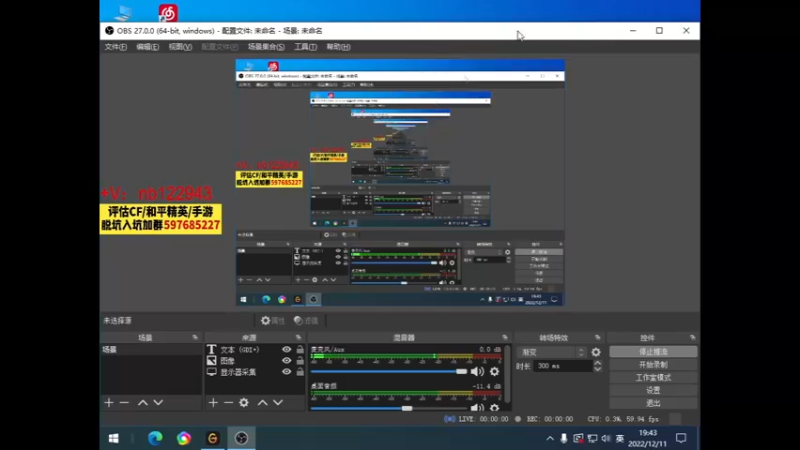The height and width of the screenshot is (450, 800).
Task: Remove selected source with minus icon
Action: 228,403
